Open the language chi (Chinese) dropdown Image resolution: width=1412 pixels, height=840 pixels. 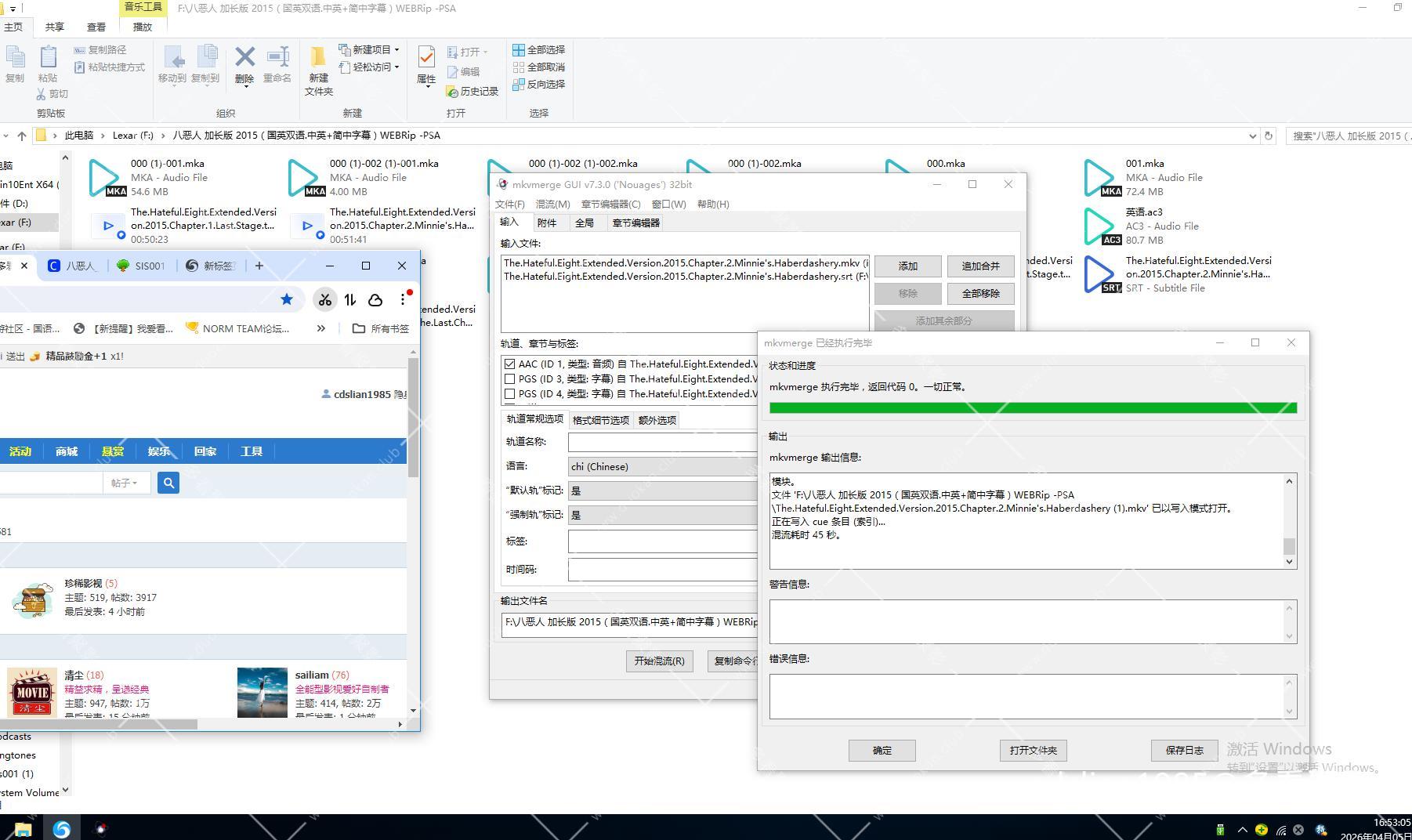[x=662, y=467]
